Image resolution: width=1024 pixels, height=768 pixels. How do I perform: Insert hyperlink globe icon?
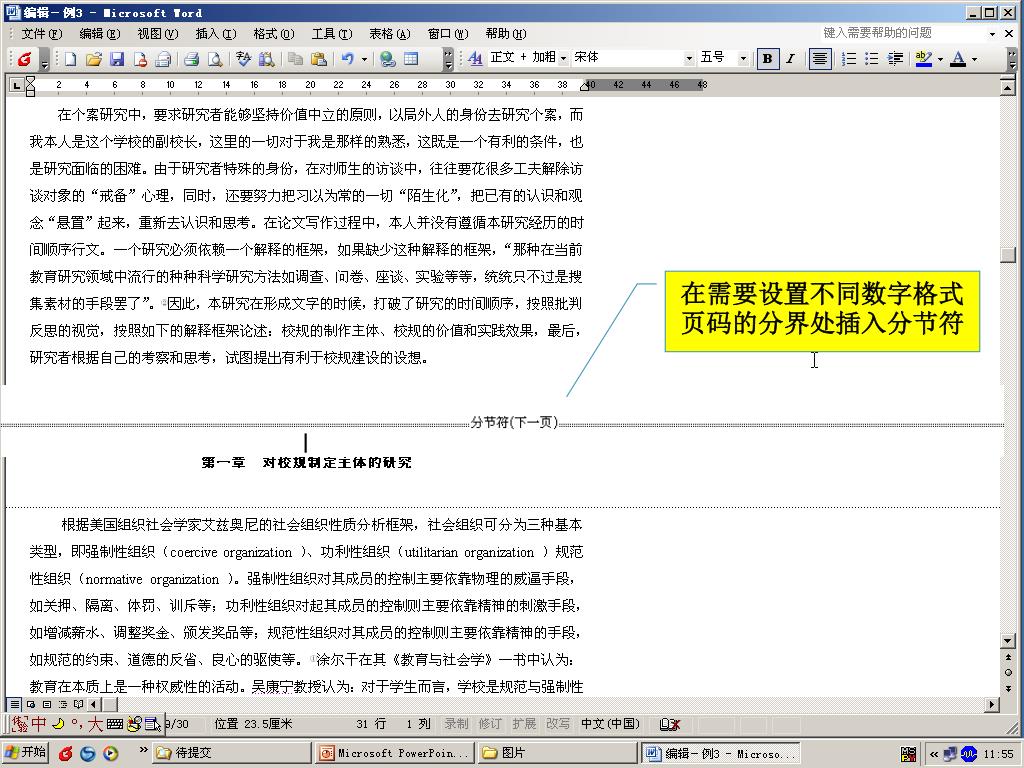pyautogui.click(x=387, y=59)
